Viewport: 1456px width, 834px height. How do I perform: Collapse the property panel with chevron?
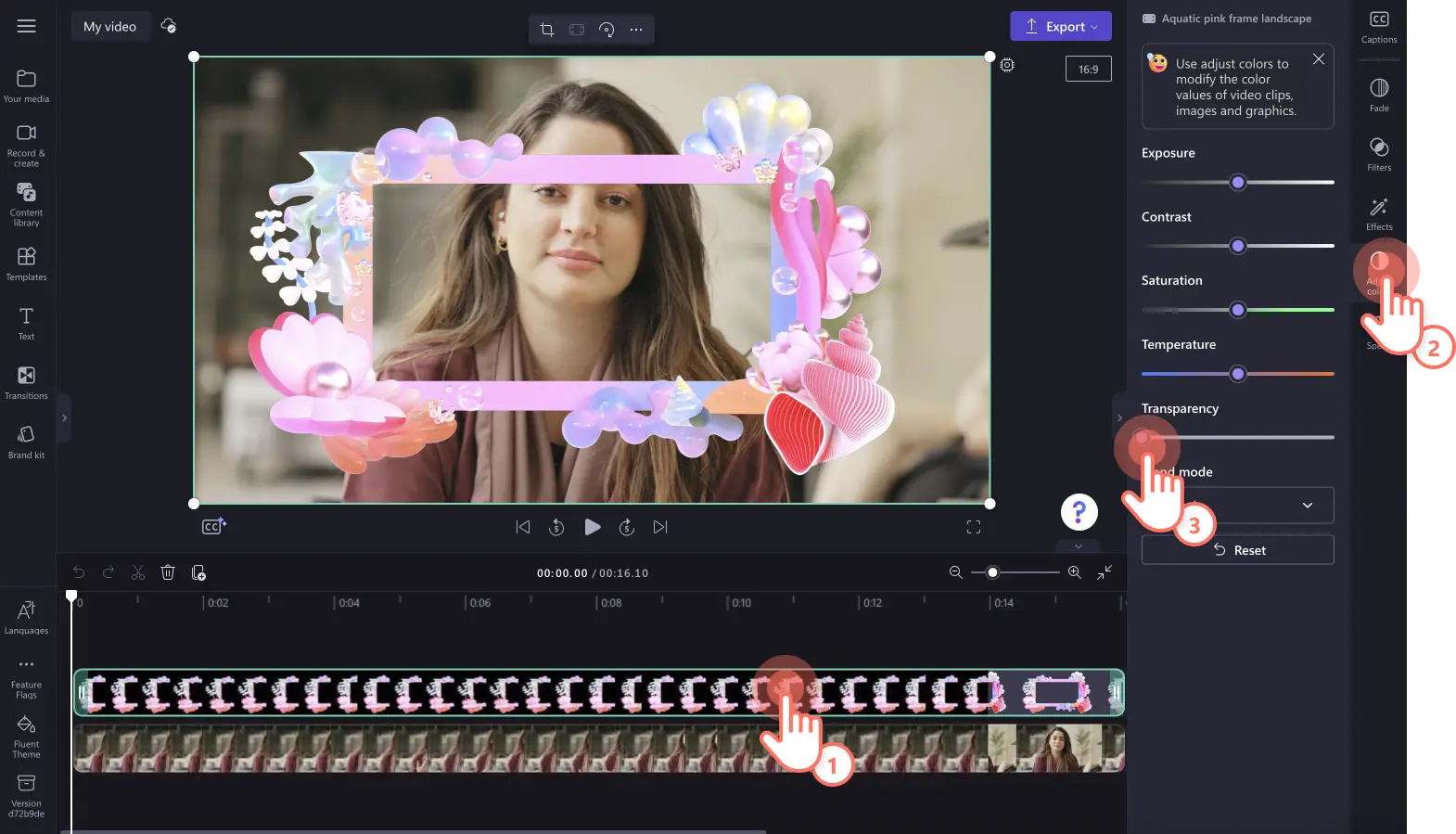click(x=1119, y=417)
